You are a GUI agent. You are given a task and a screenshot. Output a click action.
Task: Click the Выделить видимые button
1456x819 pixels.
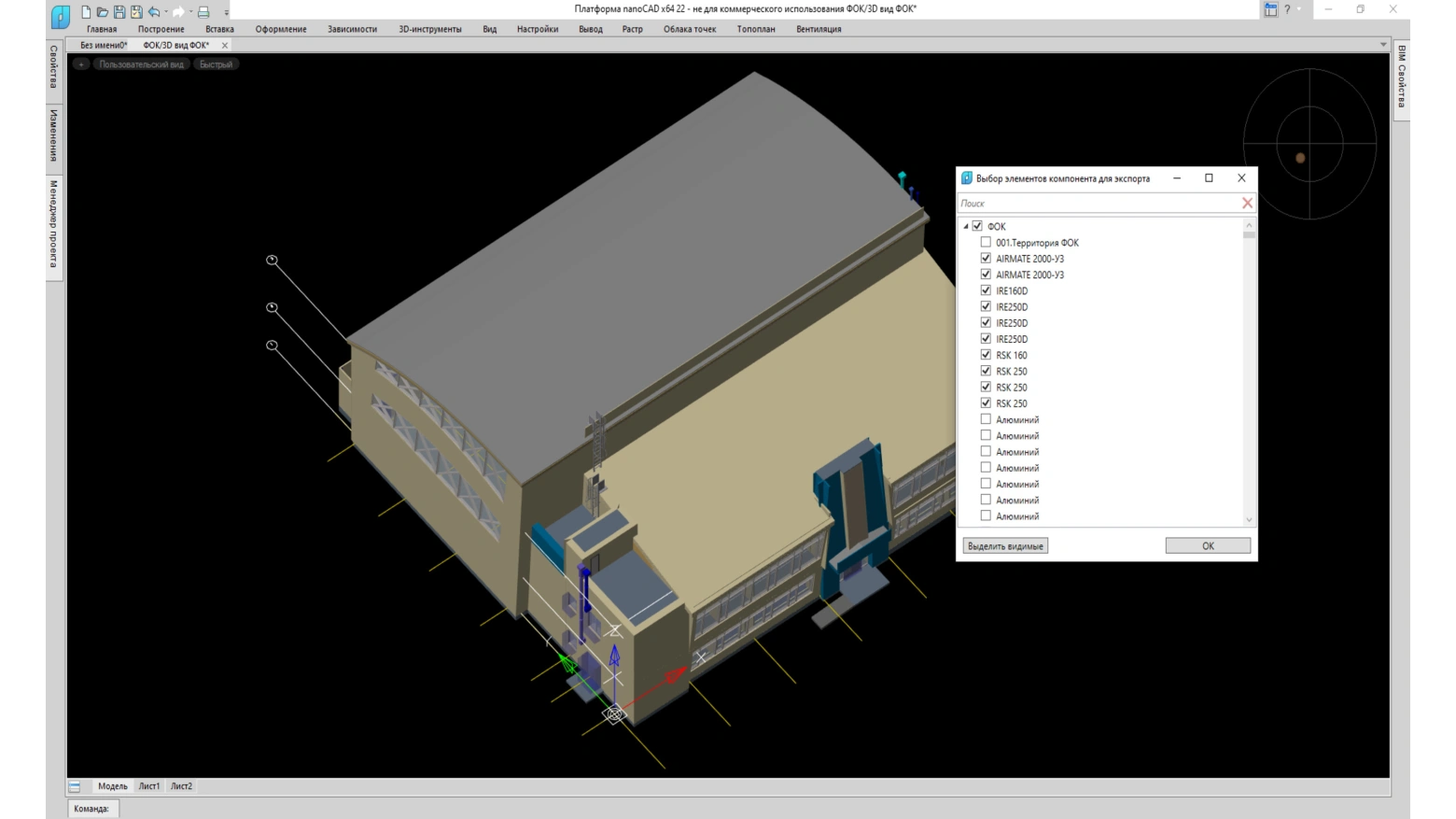[1005, 546]
